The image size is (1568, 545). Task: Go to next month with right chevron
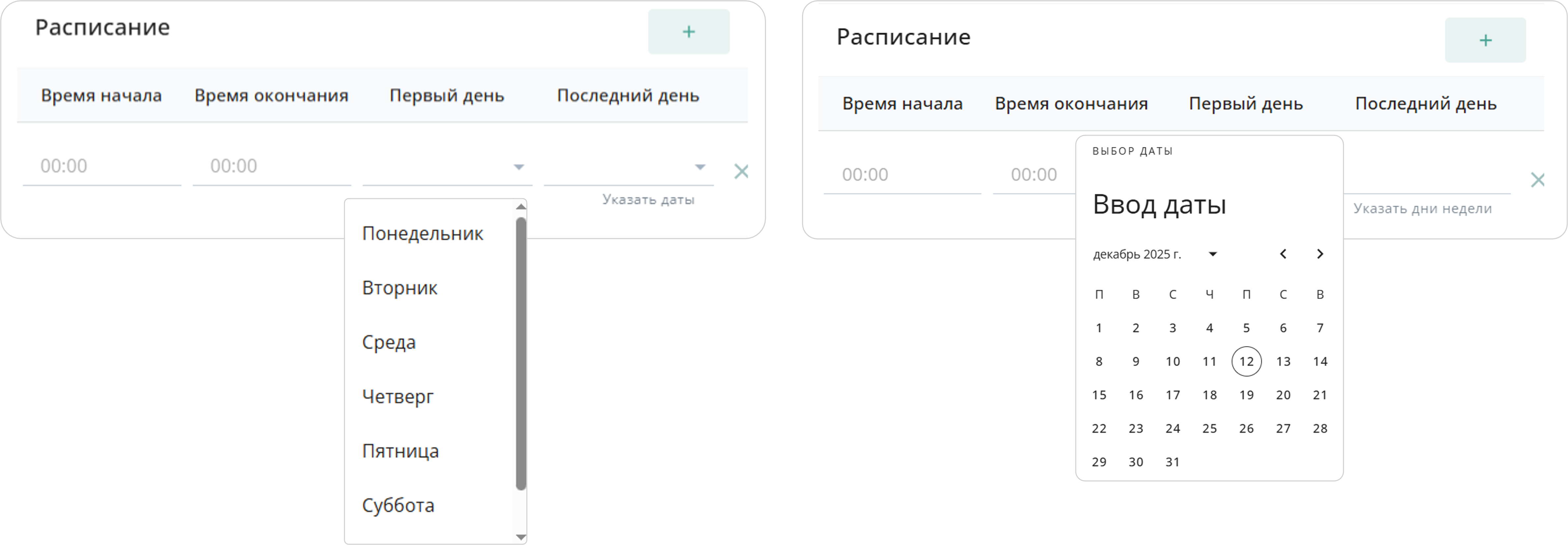tap(1320, 254)
